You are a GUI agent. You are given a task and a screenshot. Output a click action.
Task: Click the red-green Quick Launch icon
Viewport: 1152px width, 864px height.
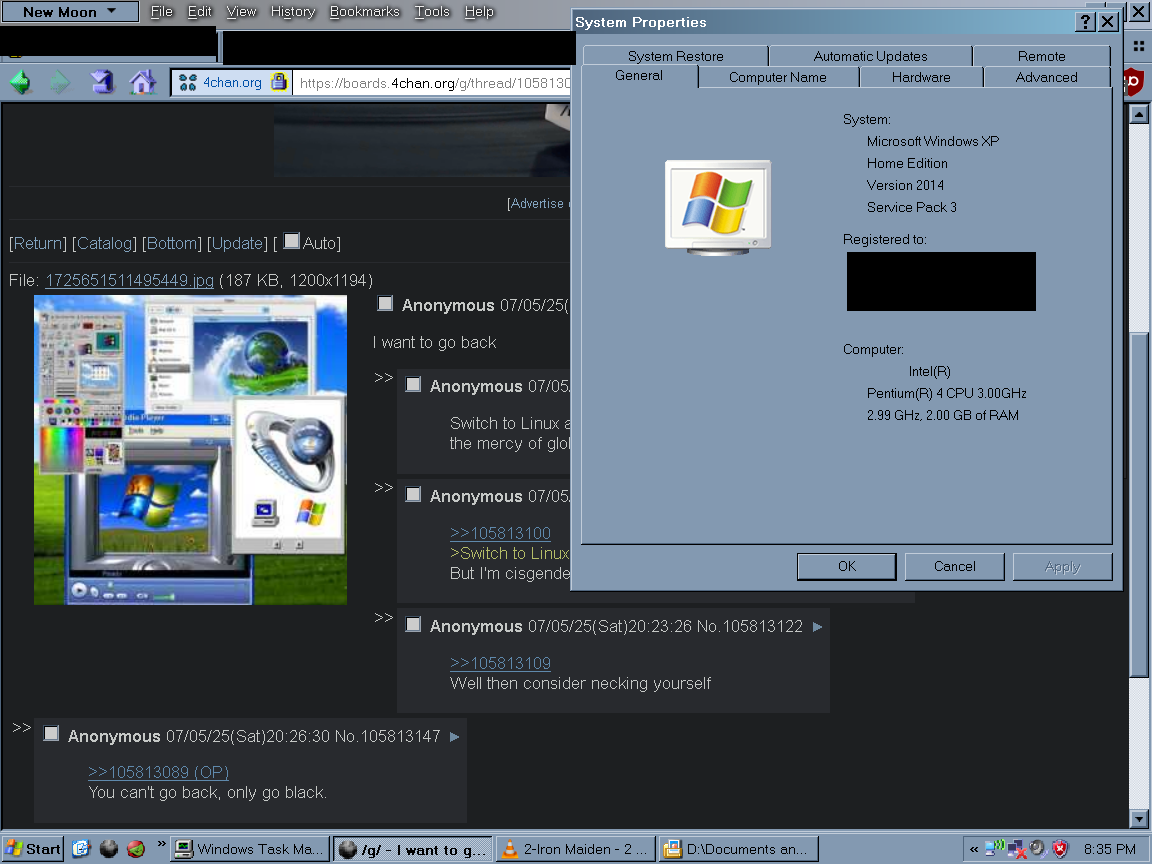pyautogui.click(x=136, y=849)
